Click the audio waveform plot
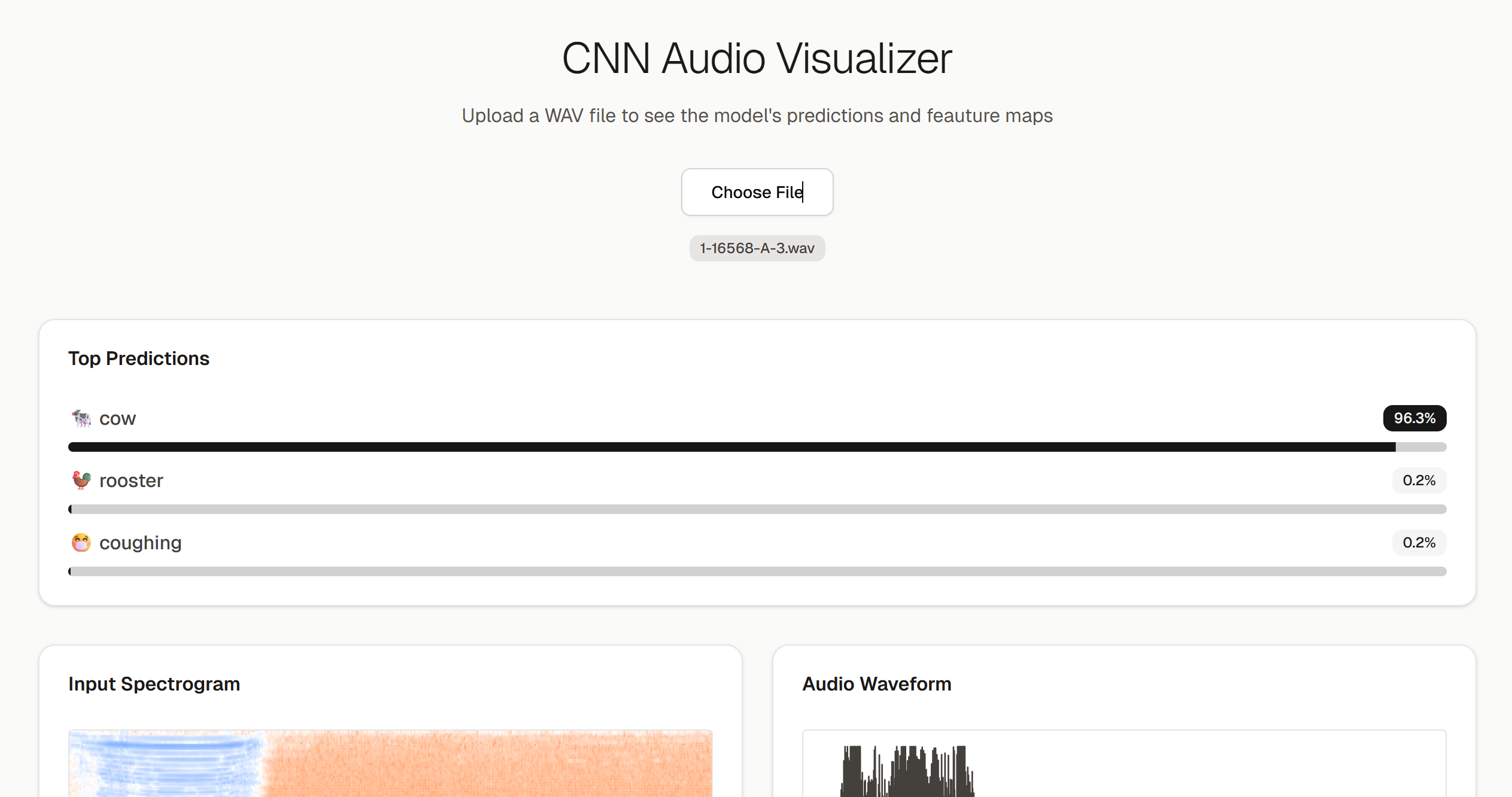This screenshot has height=797, width=1512. pos(1124,763)
